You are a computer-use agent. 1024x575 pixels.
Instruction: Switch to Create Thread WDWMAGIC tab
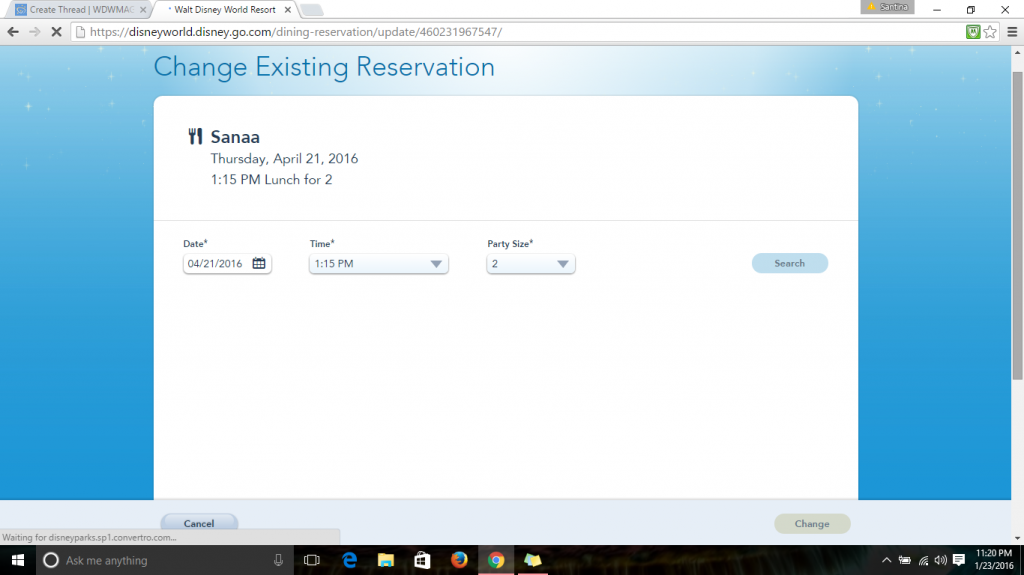(75, 9)
